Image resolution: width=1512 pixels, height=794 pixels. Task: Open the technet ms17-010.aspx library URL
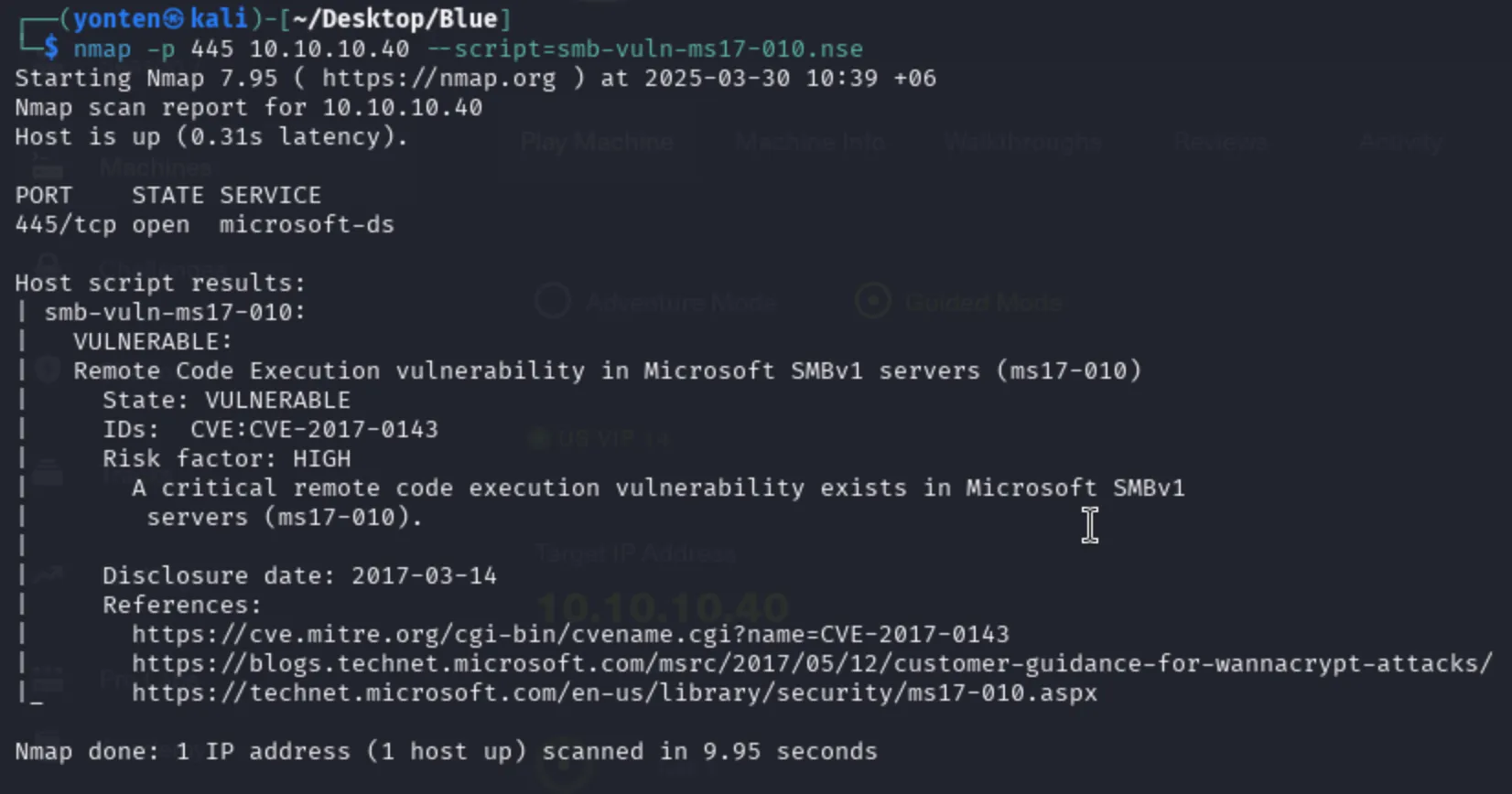point(614,692)
